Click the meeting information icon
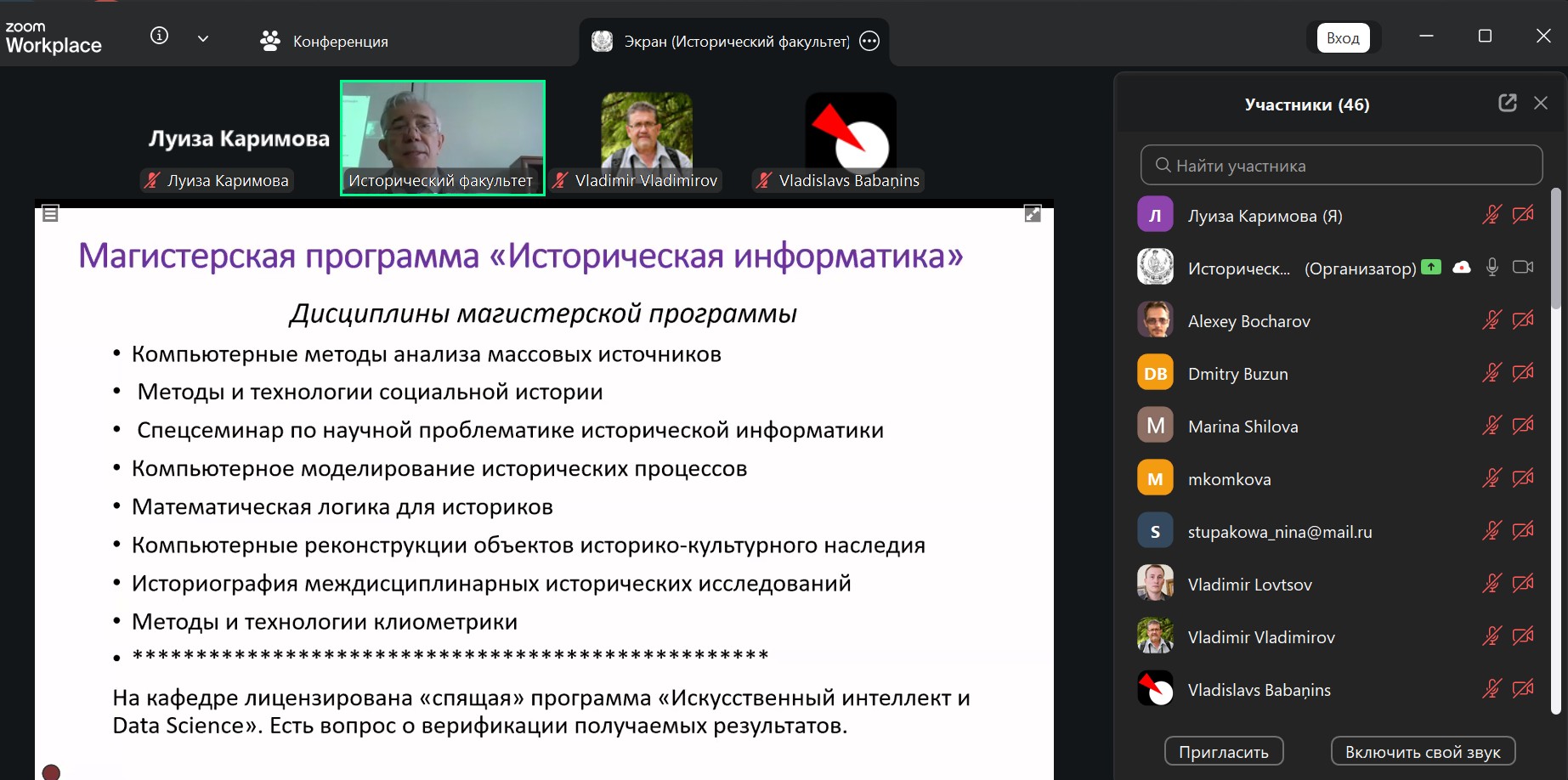The height and width of the screenshot is (780, 1568). 158,37
